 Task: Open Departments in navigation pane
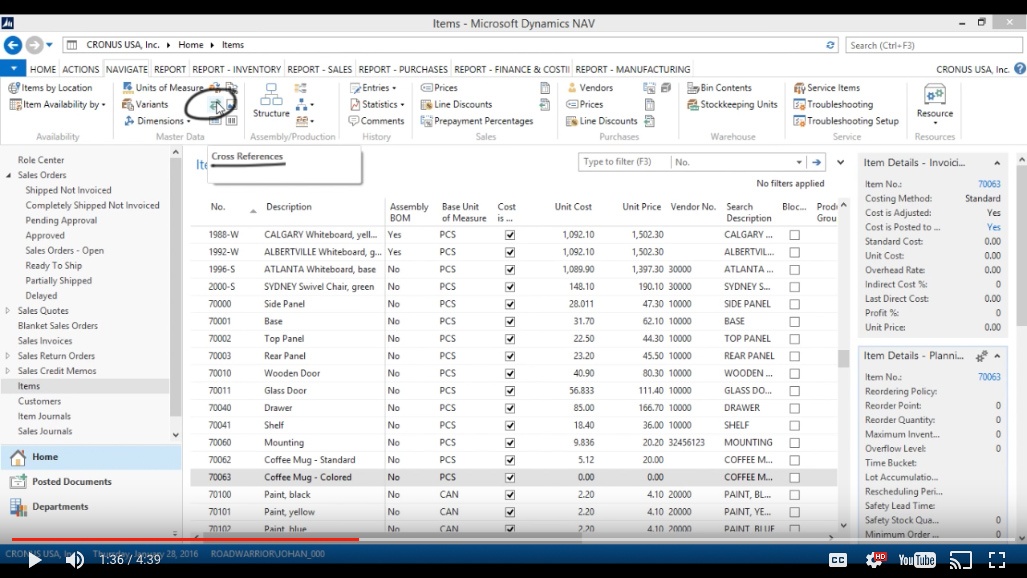tap(91, 507)
